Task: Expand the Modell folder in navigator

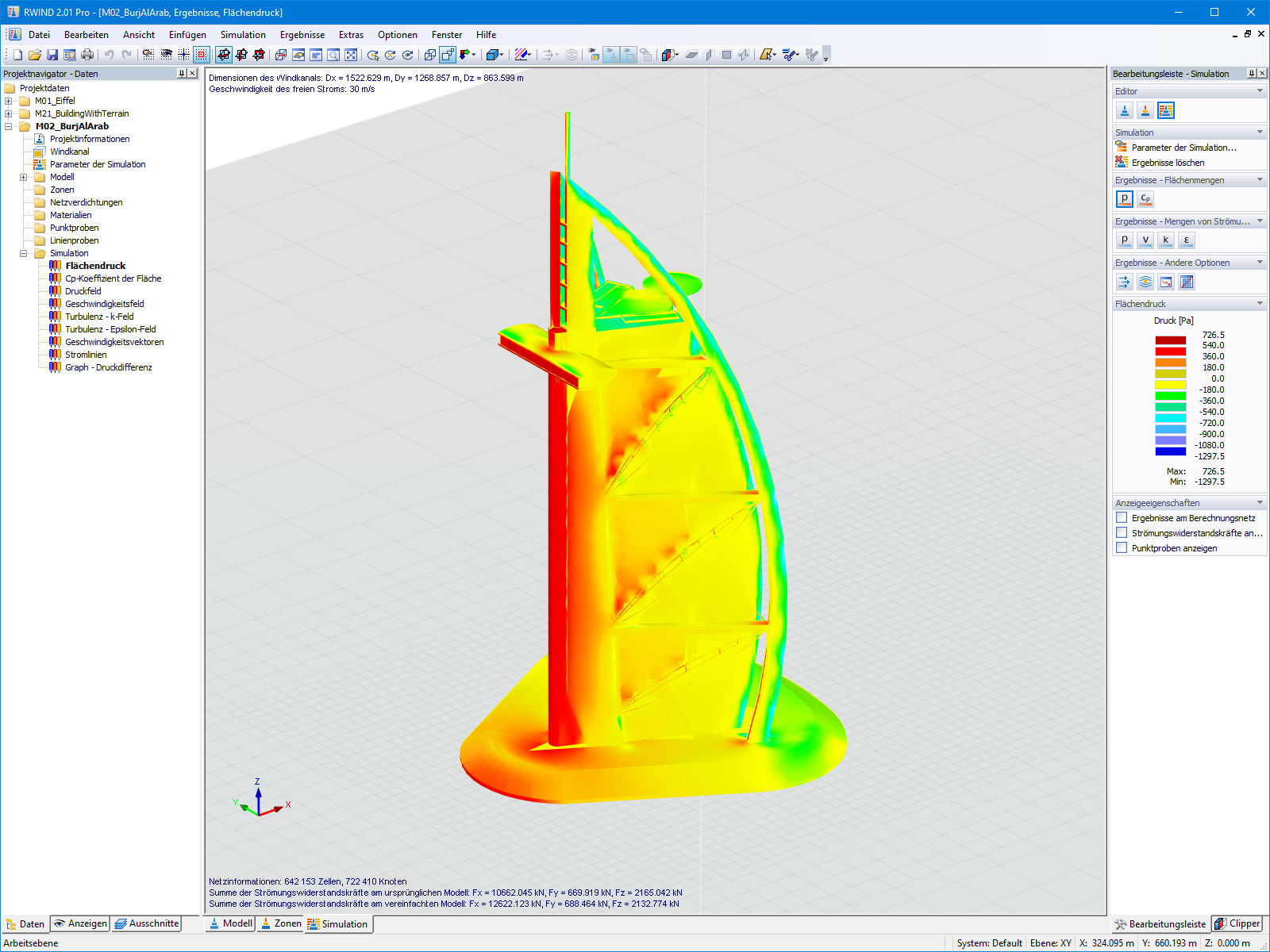Action: (24, 177)
